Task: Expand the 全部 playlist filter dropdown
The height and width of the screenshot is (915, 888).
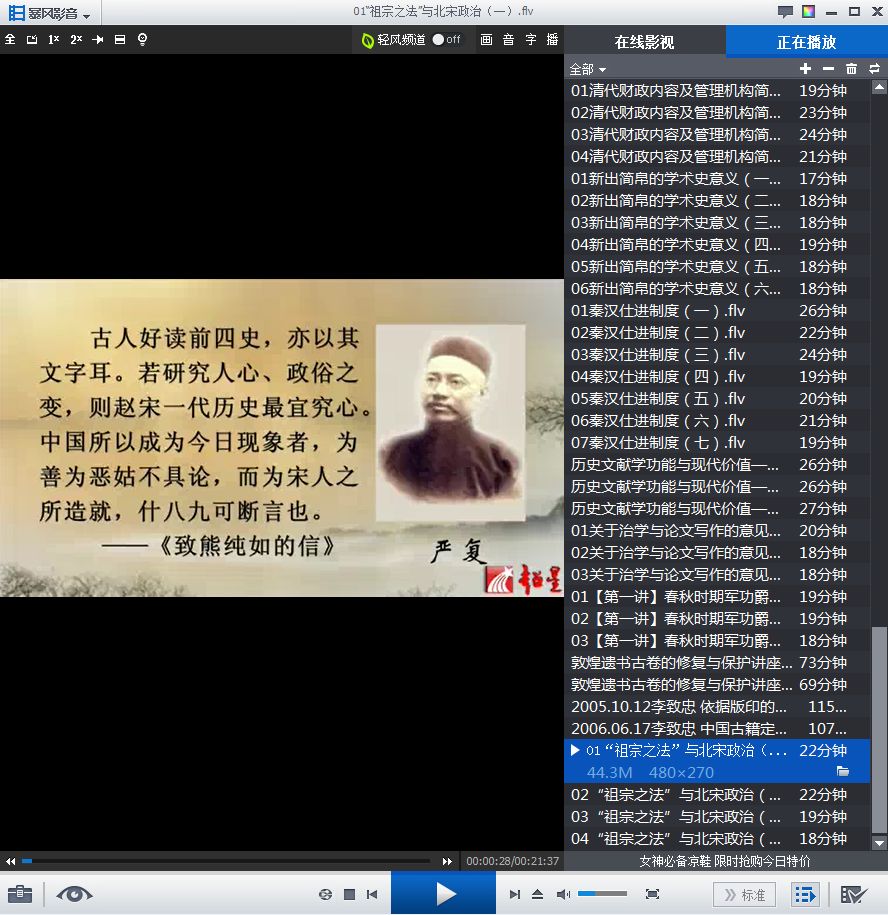Action: [x=588, y=69]
